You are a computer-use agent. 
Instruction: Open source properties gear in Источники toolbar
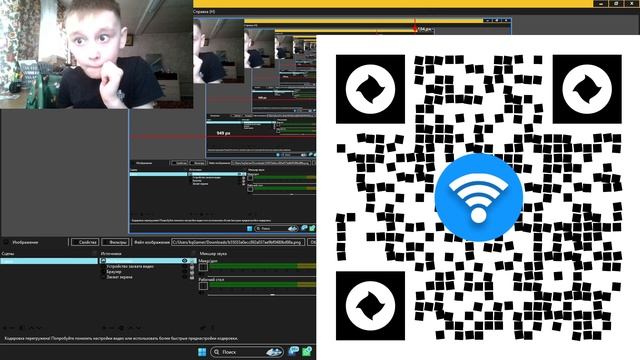(121, 328)
